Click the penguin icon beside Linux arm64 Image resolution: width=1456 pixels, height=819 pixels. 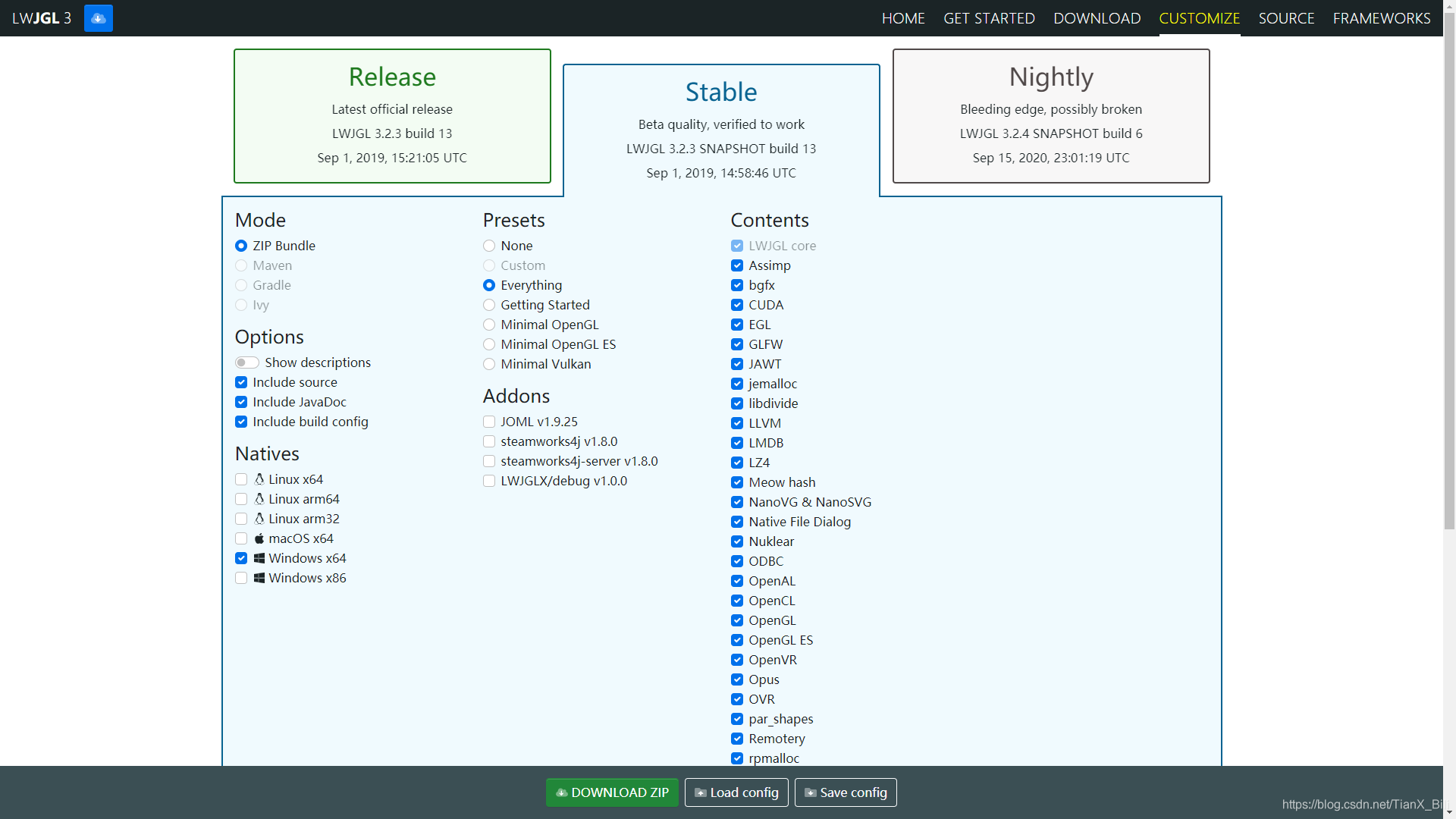259,499
